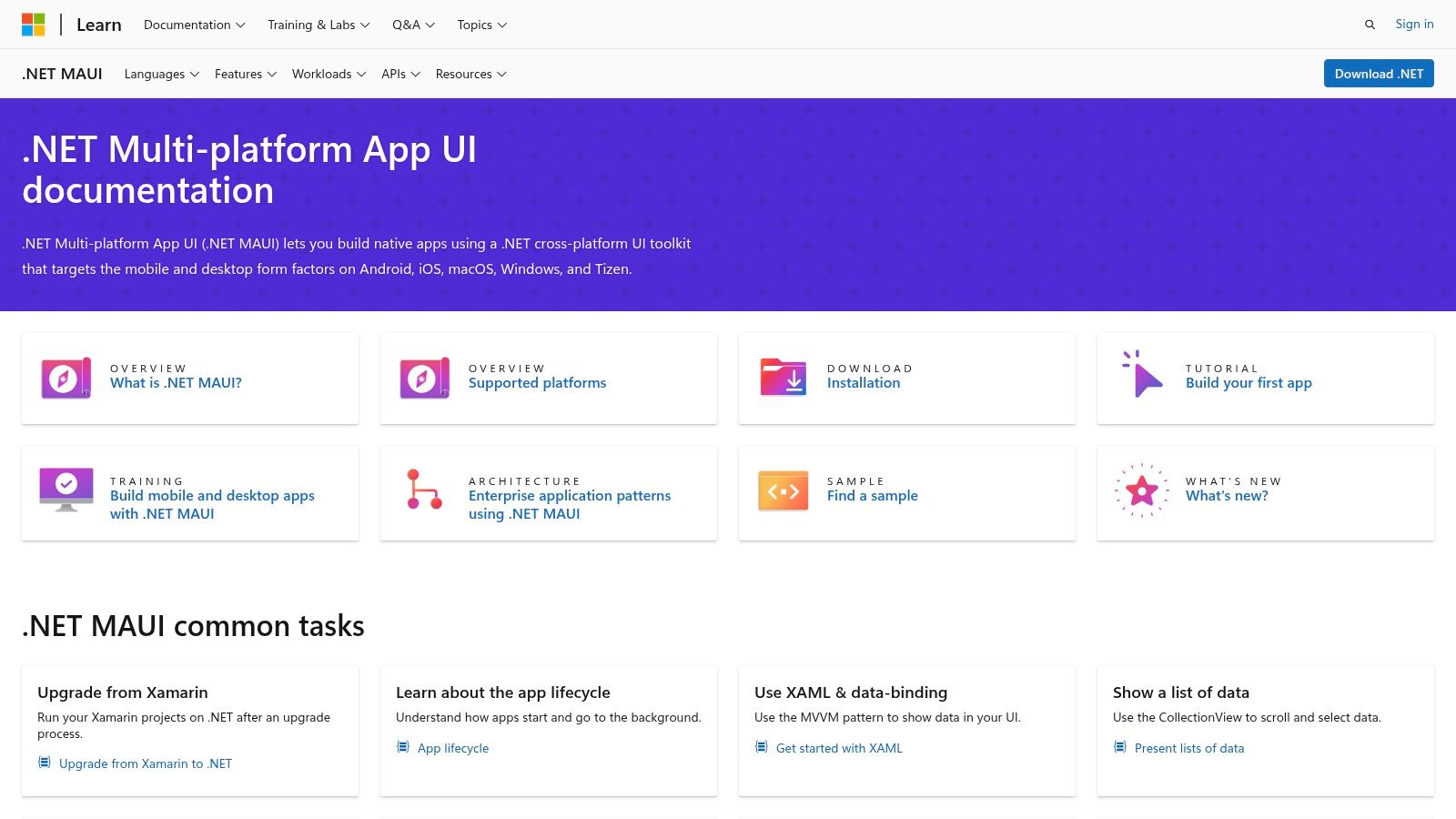Open Get started with XAML link
Image resolution: width=1456 pixels, height=819 pixels.
(839, 748)
